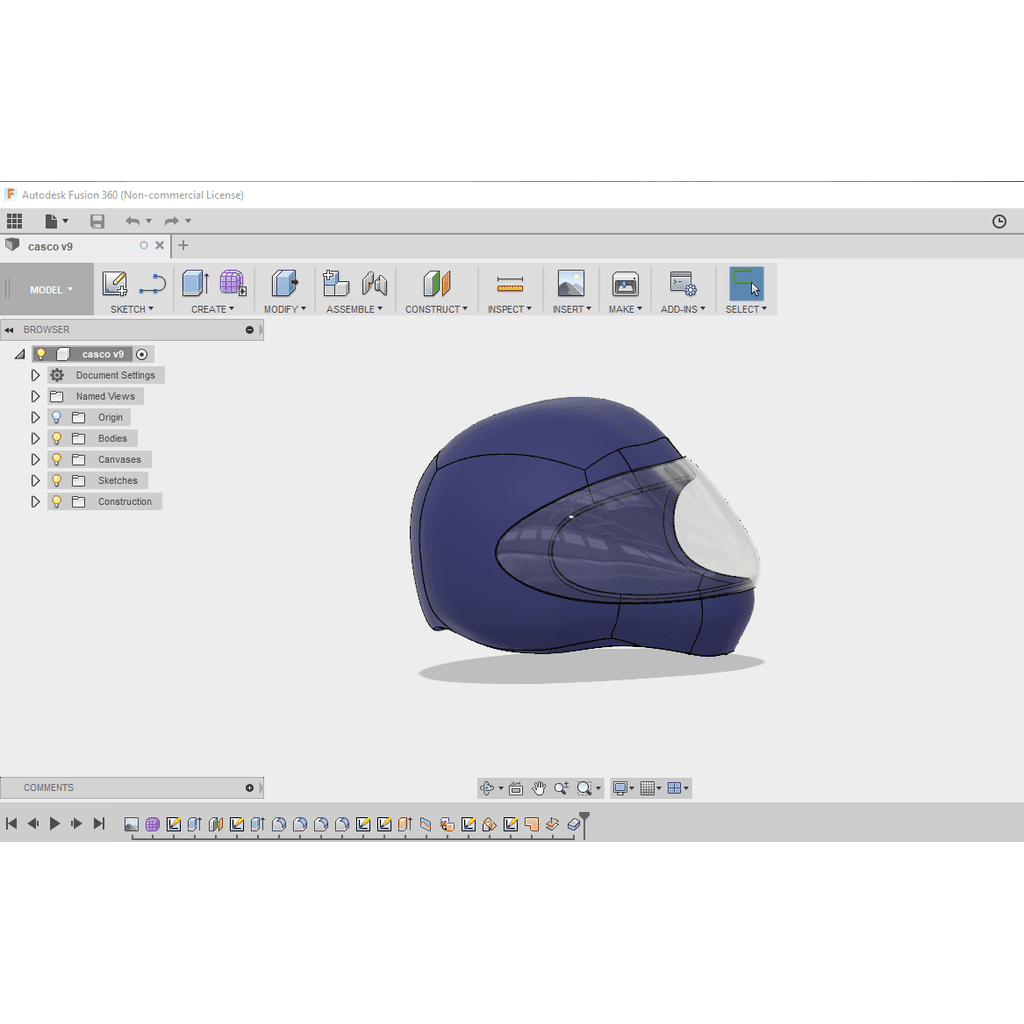Image resolution: width=1024 pixels, height=1024 pixels.
Task: Toggle Origin folder visibility lightbulb
Action: 57,417
